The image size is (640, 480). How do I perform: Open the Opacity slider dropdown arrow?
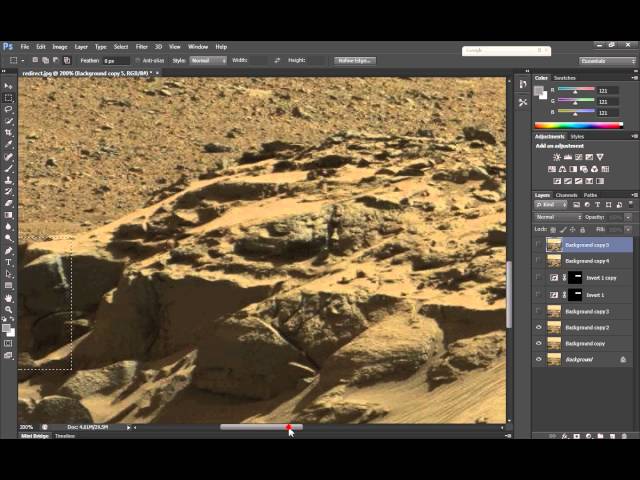pos(628,217)
